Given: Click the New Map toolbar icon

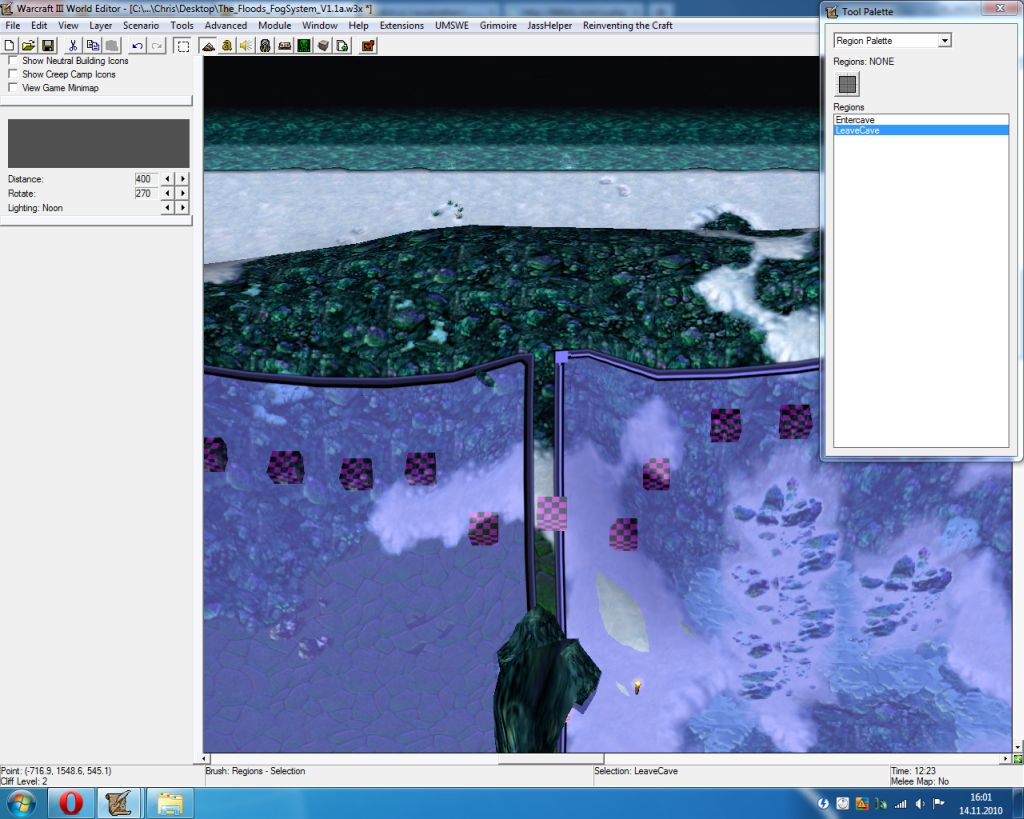Looking at the screenshot, I should pyautogui.click(x=9, y=46).
